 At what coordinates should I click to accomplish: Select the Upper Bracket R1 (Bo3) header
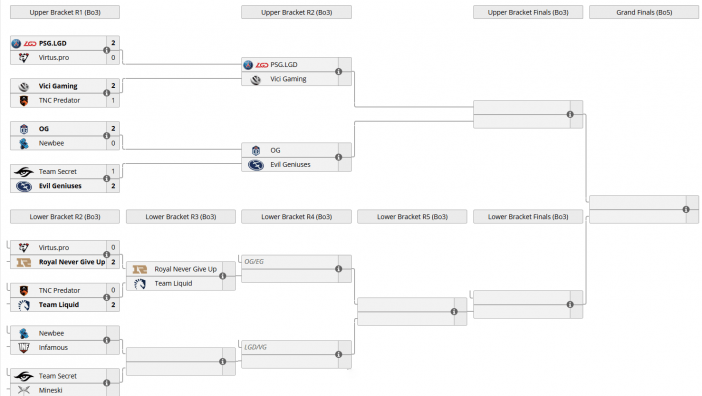[65, 13]
